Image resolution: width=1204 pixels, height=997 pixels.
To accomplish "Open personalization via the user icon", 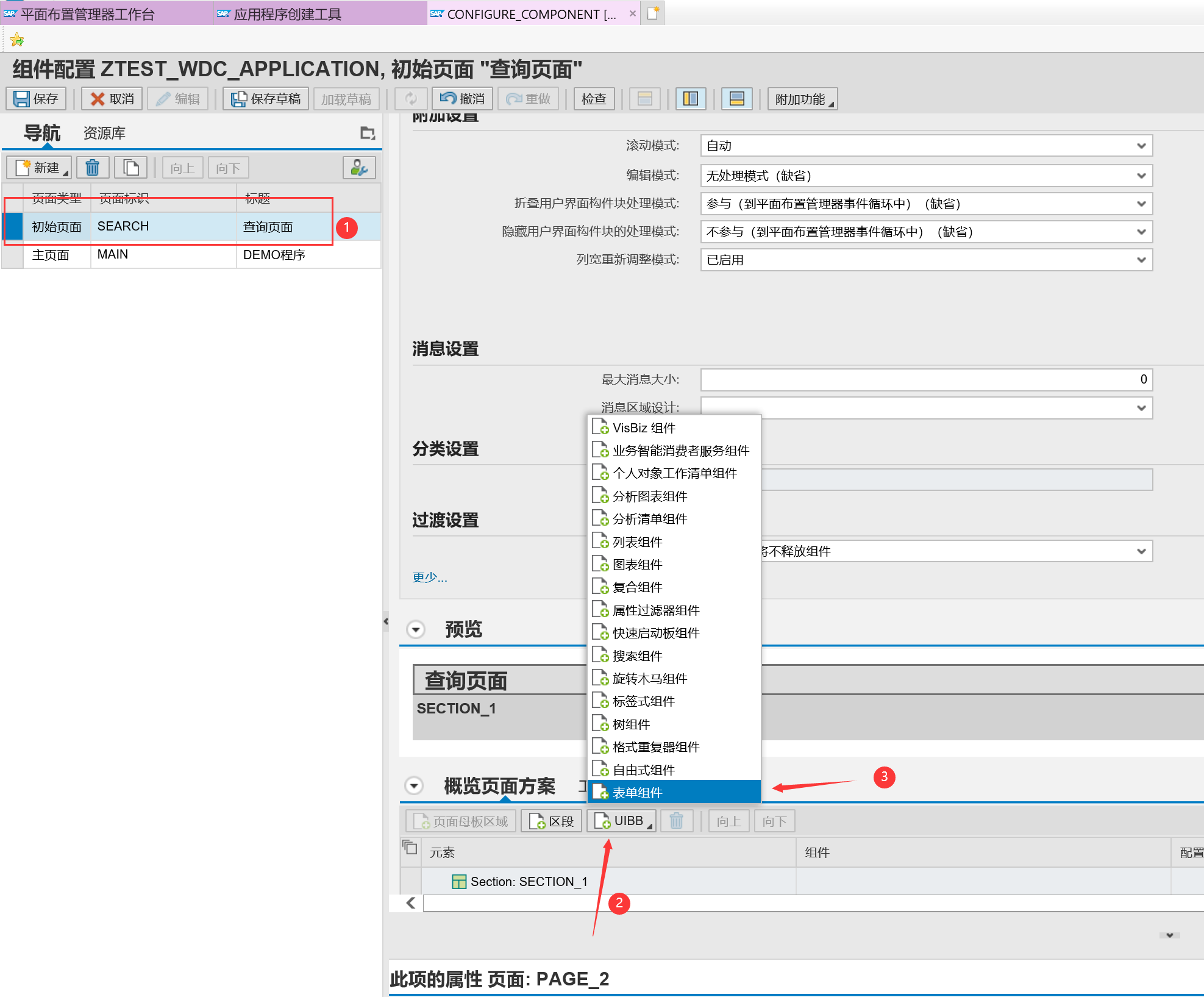I will pos(359,167).
